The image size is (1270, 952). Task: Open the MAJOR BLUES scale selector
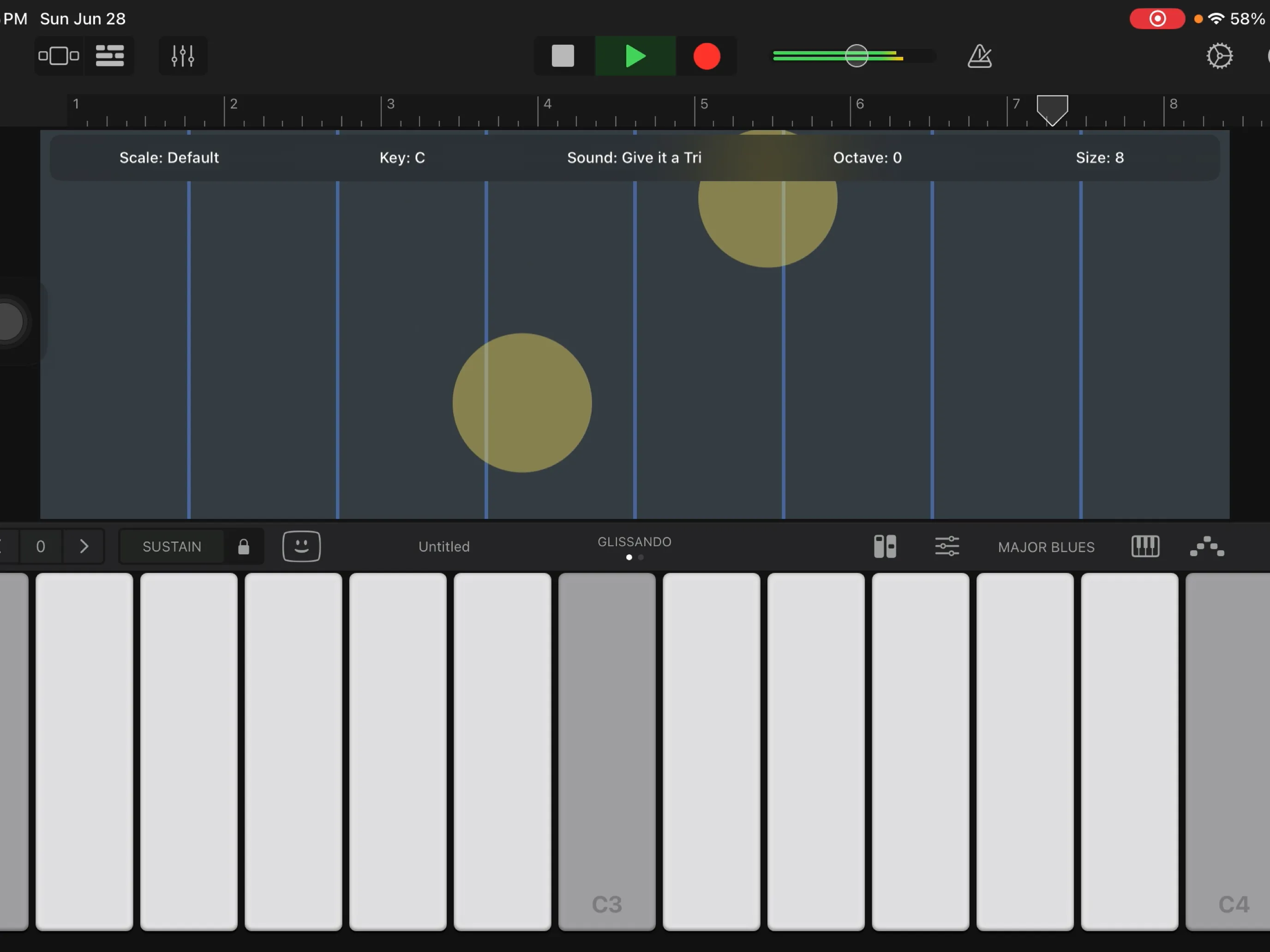1046,547
